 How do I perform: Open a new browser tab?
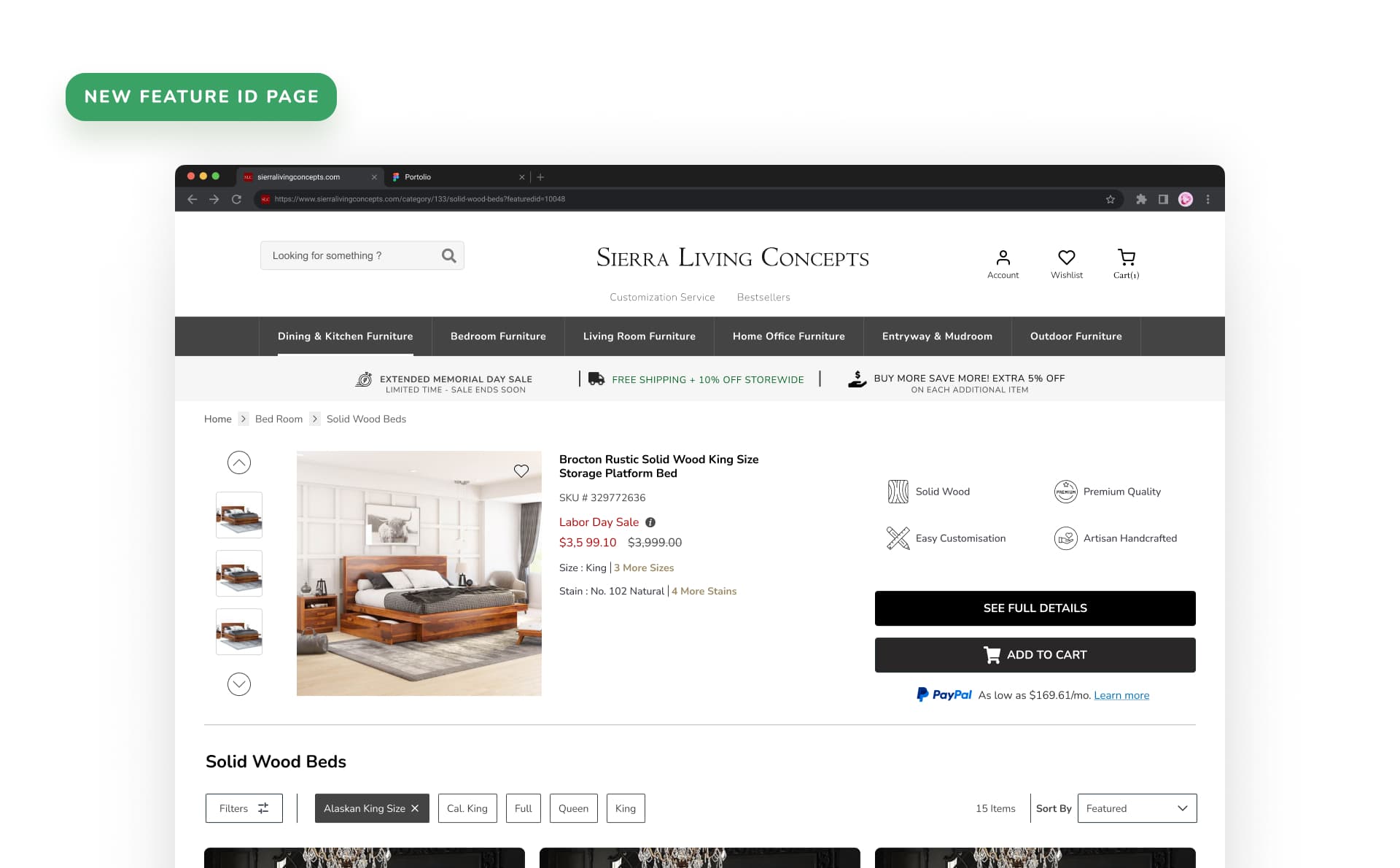pyautogui.click(x=540, y=177)
